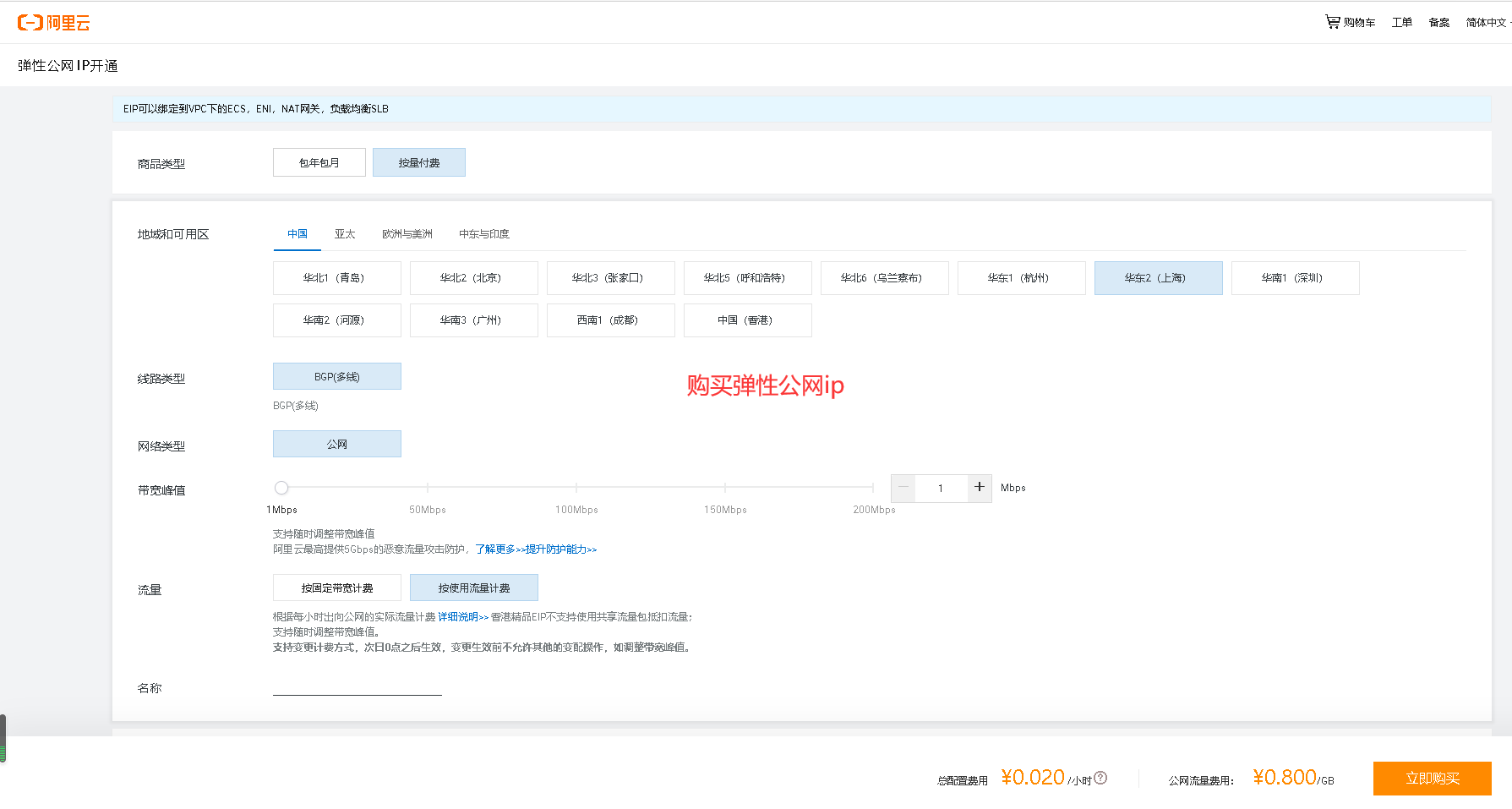Click the bandwidth Mbps number field
Viewport: 1512px width, 809px height.
pyautogui.click(x=942, y=488)
